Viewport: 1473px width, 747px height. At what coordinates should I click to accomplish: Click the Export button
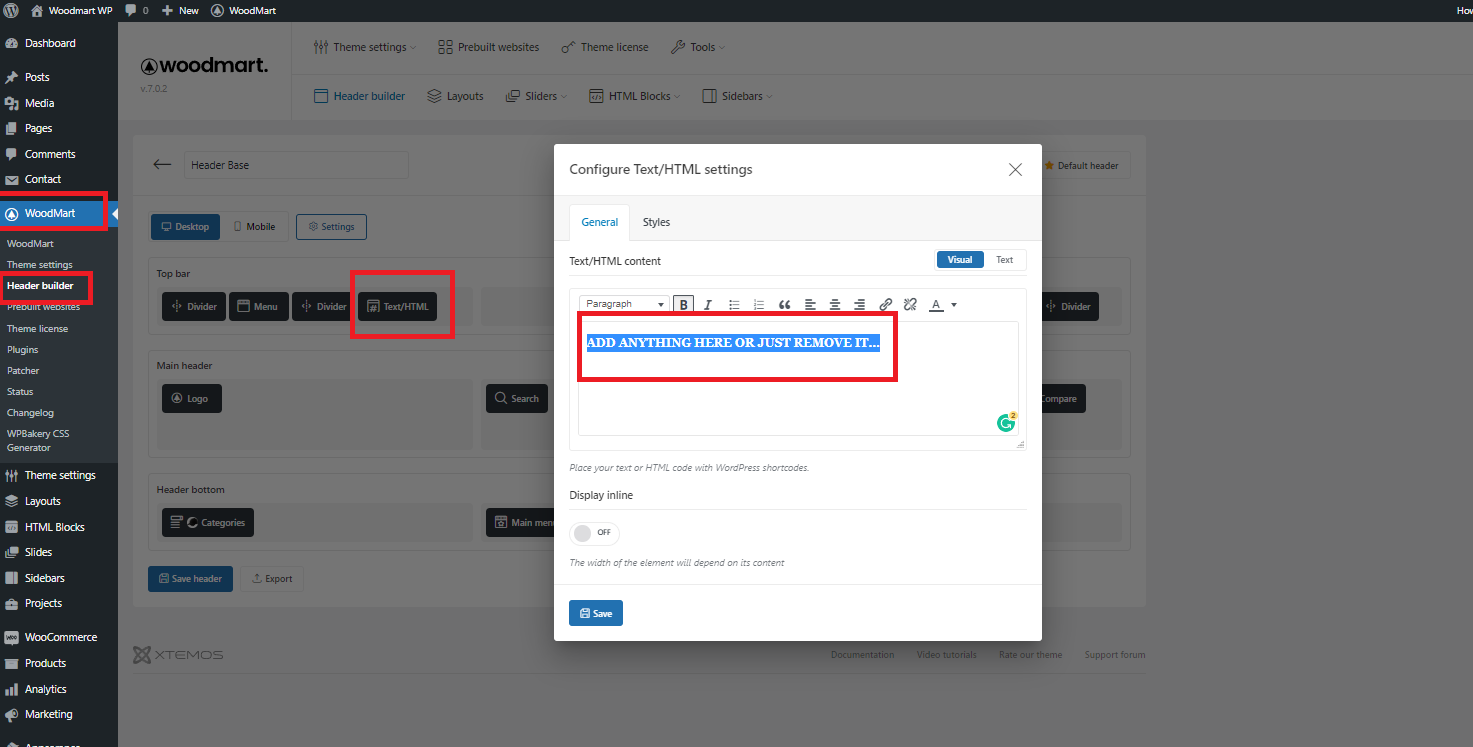tap(272, 578)
